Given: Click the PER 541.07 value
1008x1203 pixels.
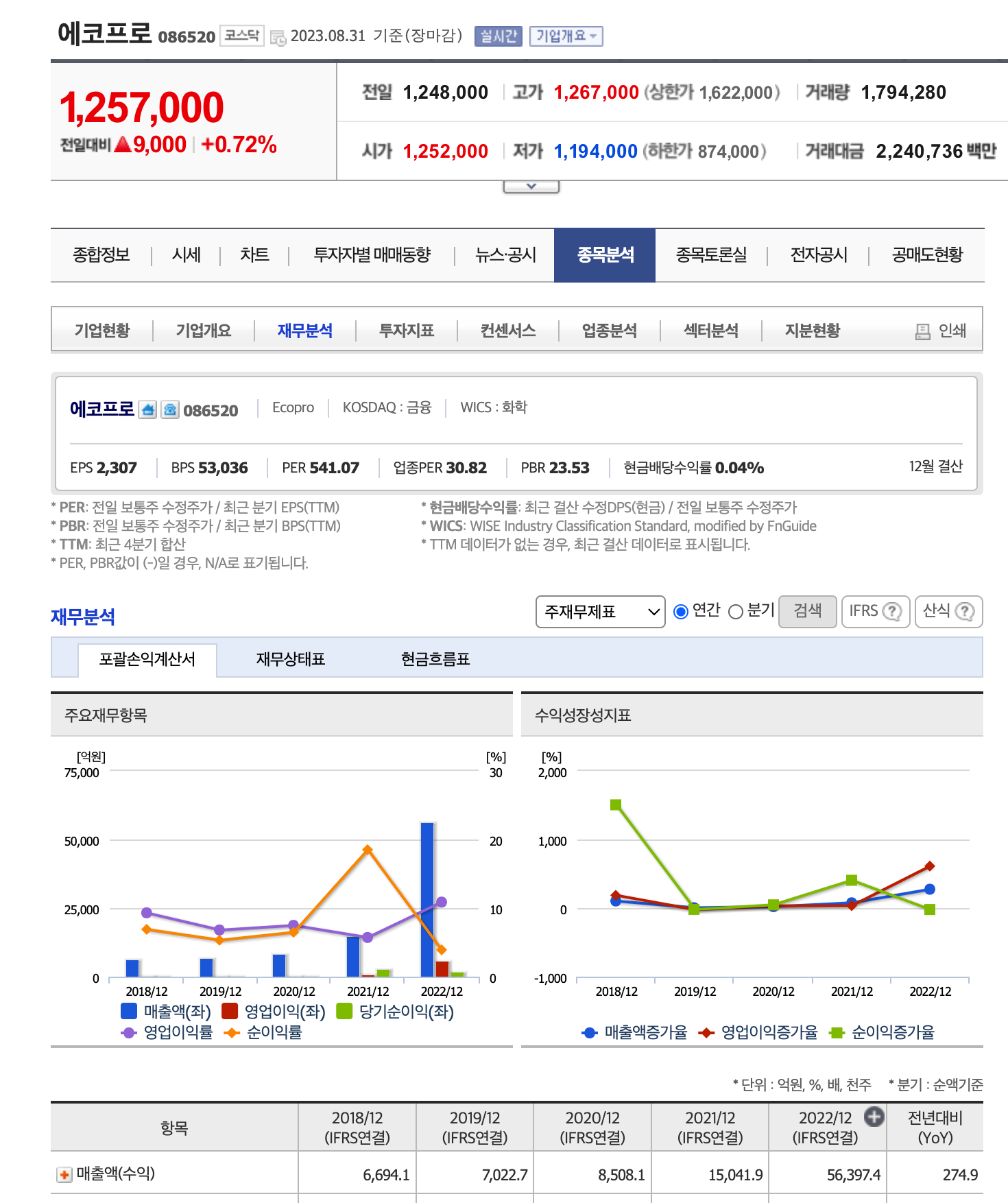Looking at the screenshot, I should pyautogui.click(x=334, y=468).
